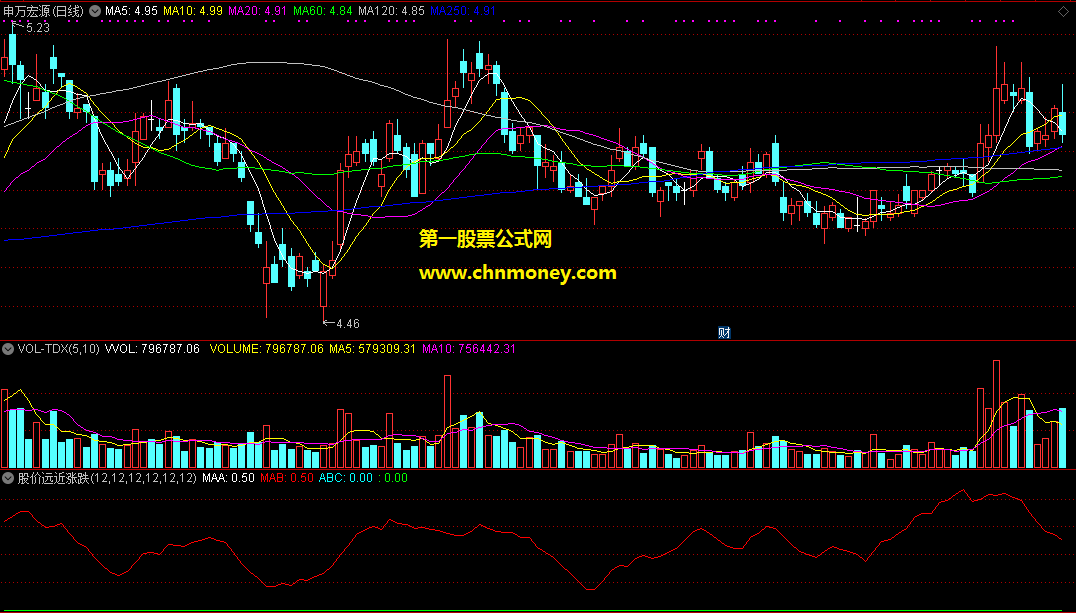
Task: Click the MA10: 4.99 label
Action: (x=193, y=11)
